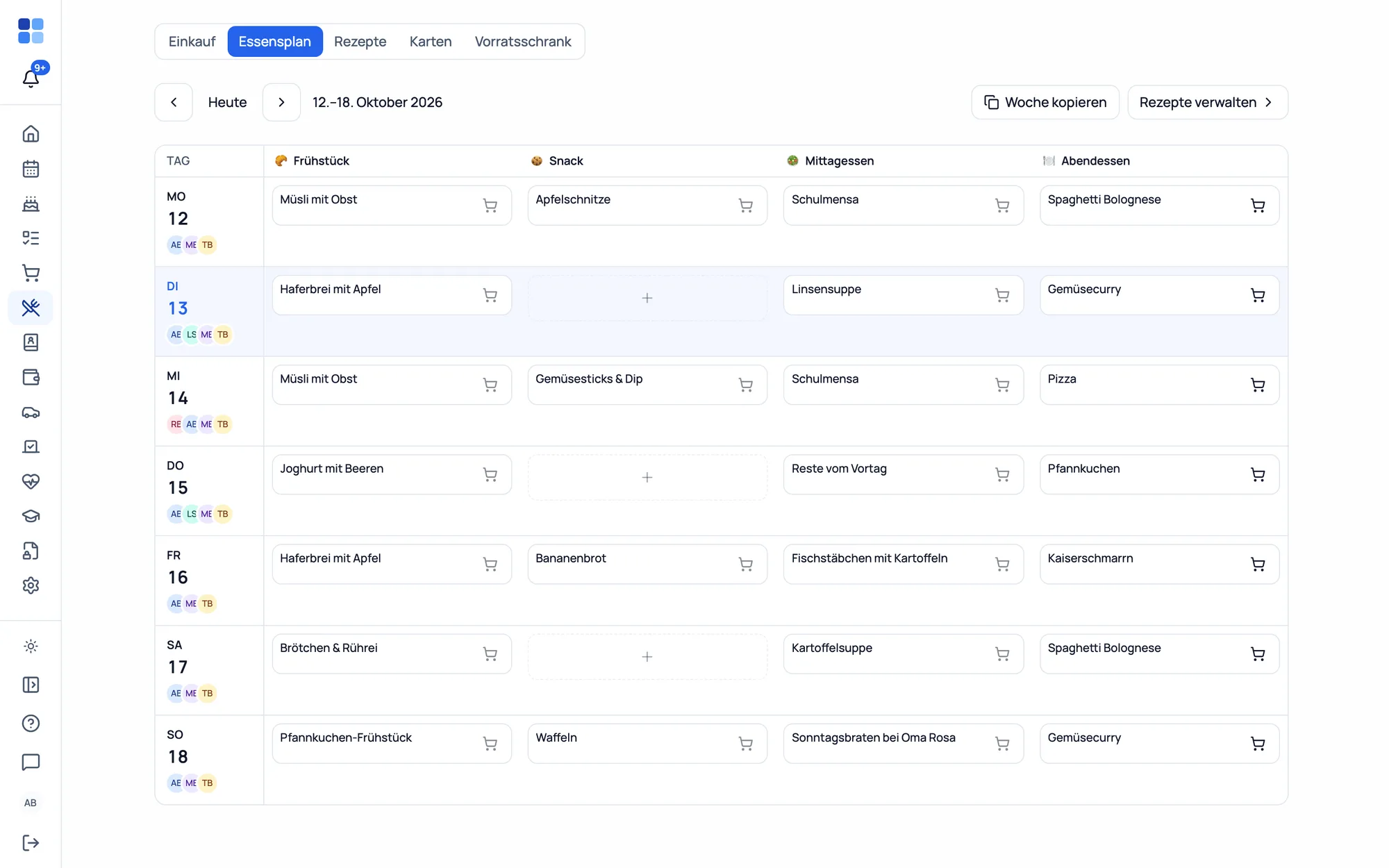This screenshot has height=868, width=1389.
Task: Click the logout icon at bottom
Action: pos(31,843)
